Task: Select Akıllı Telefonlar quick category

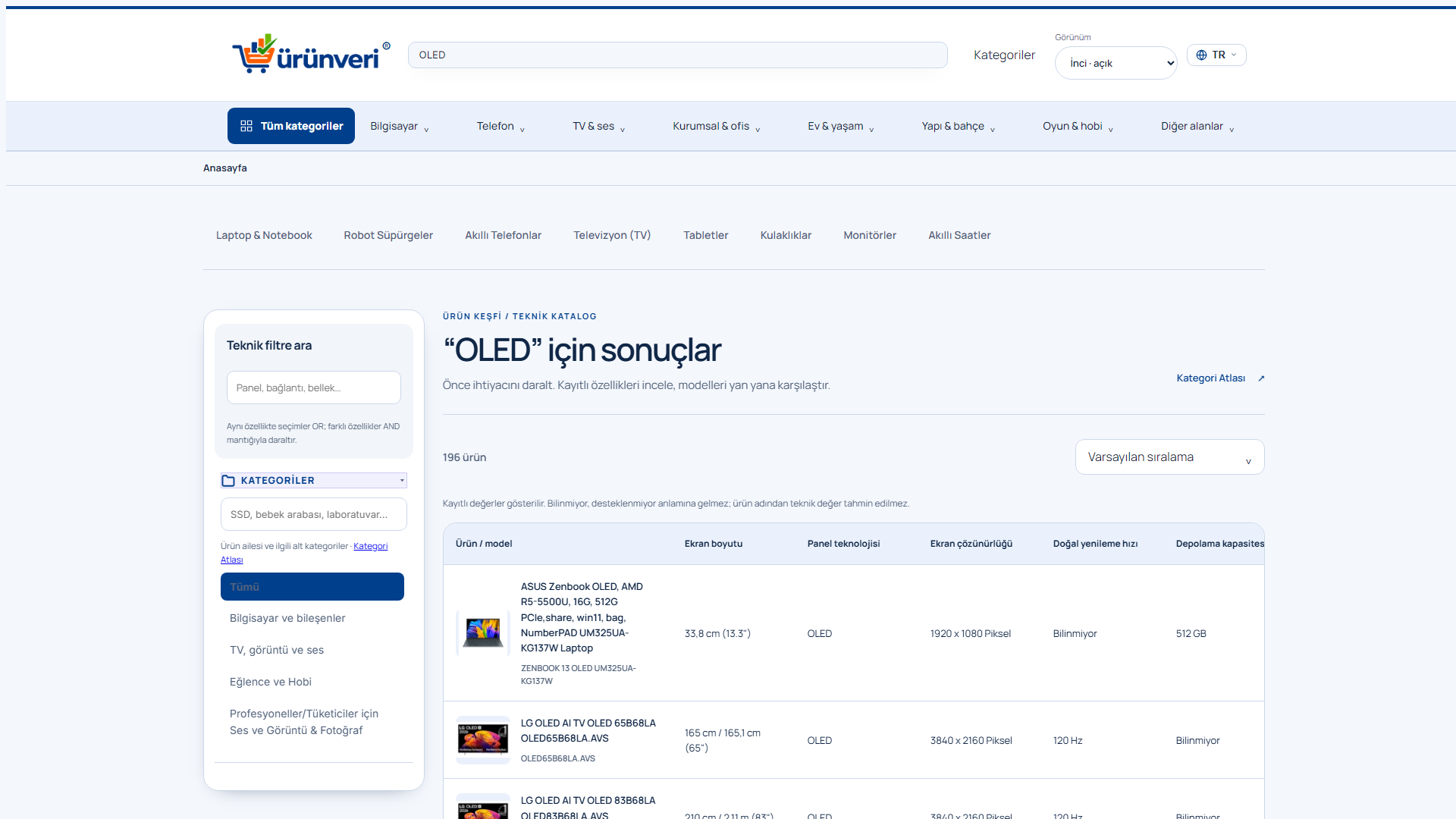Action: (x=504, y=235)
